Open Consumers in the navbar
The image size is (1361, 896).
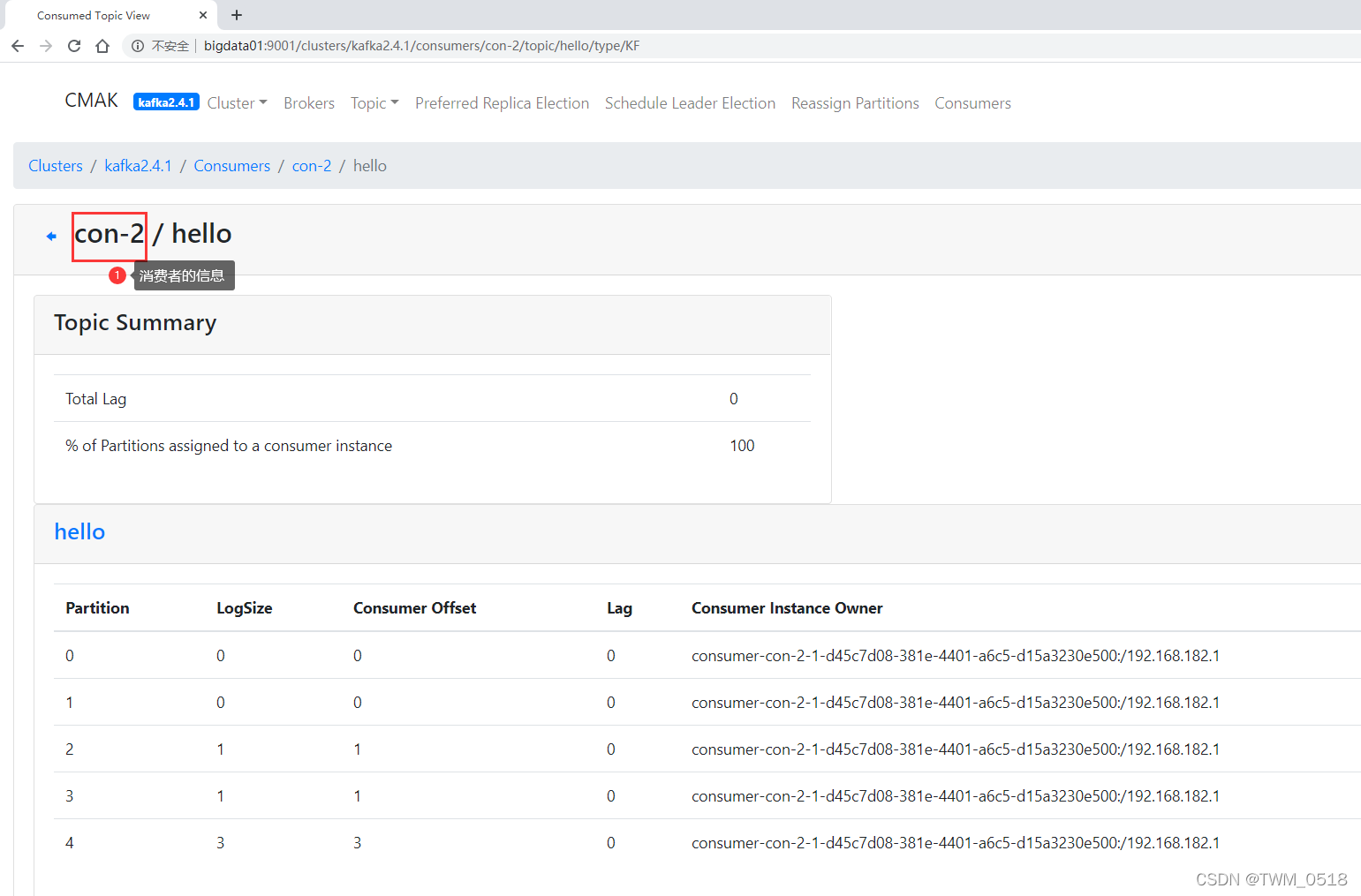point(972,103)
